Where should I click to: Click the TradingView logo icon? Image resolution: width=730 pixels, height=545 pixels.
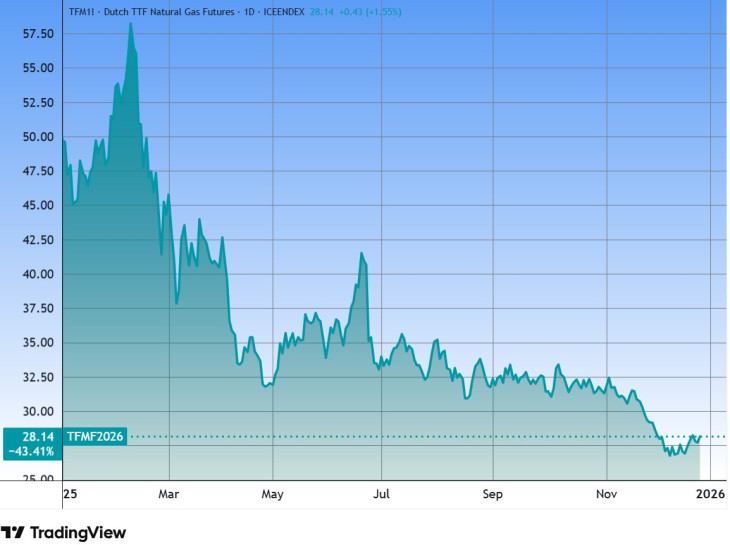[x=13, y=533]
